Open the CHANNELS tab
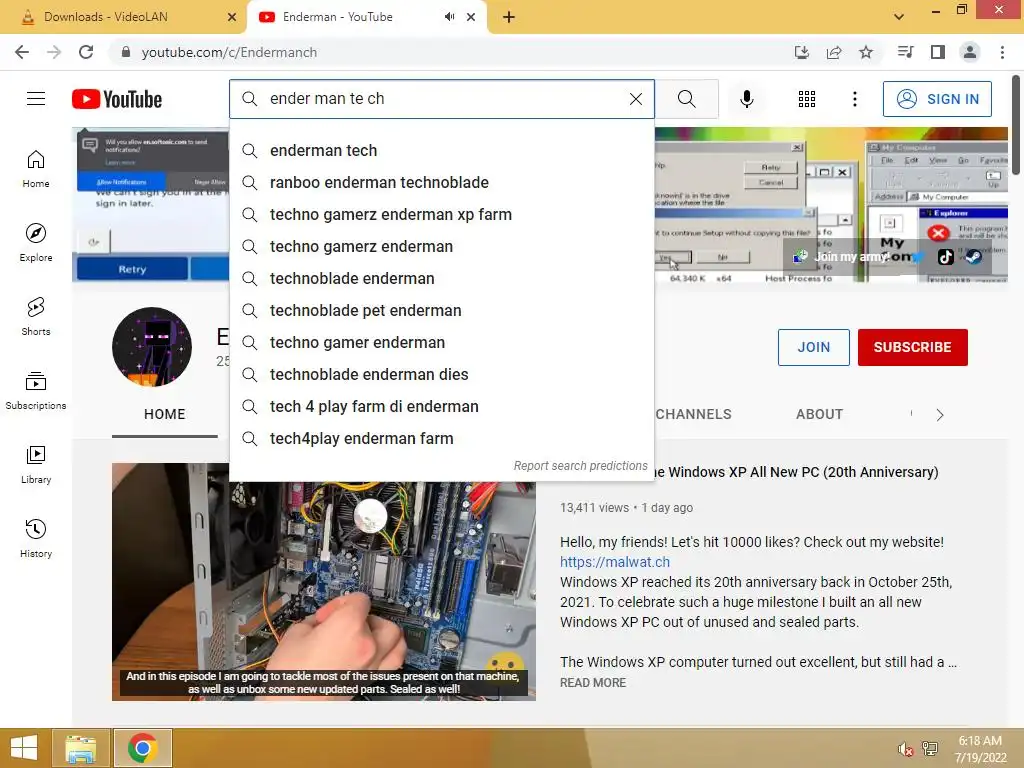 tap(693, 414)
